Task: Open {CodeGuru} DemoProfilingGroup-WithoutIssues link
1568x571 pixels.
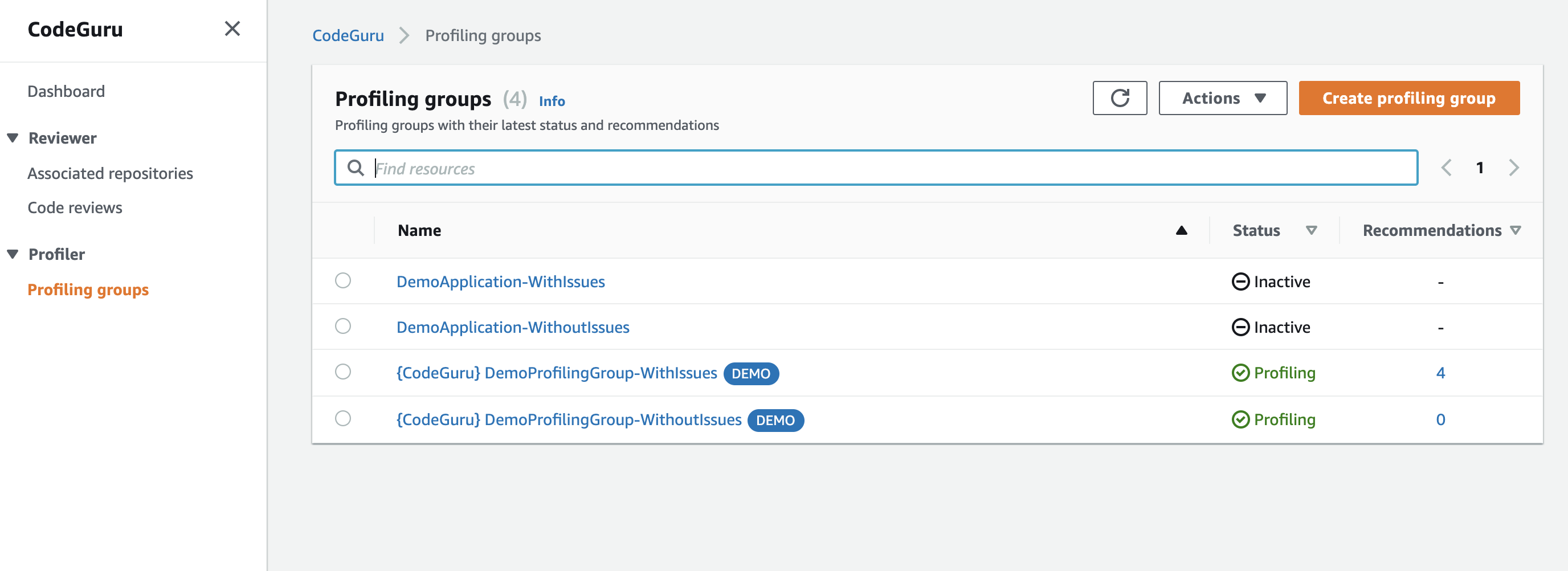Action: tap(569, 419)
